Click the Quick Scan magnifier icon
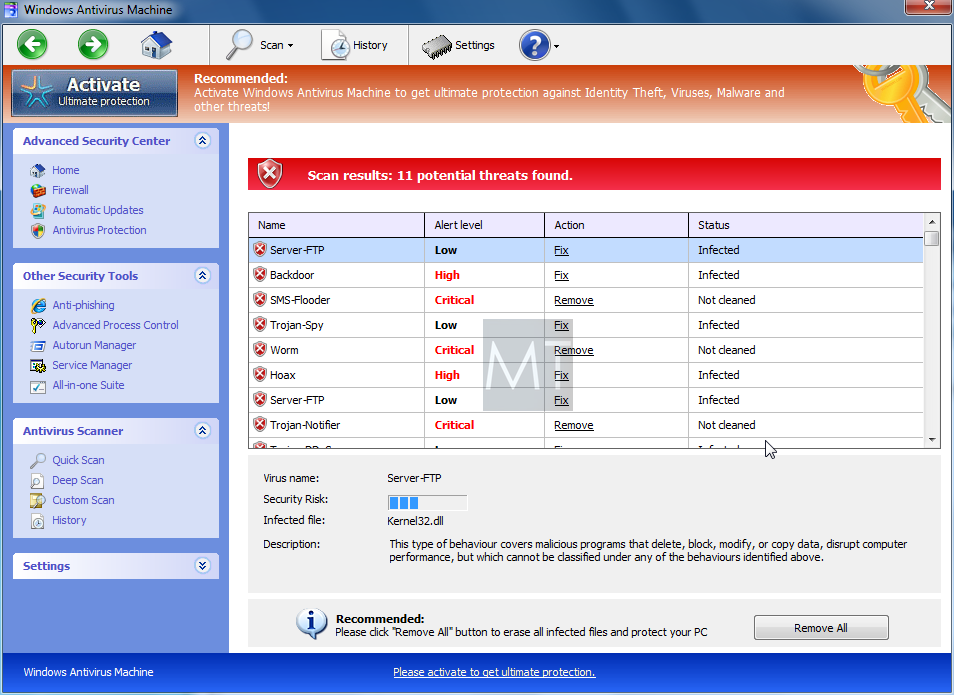Screen dimensions: 954x695 pos(38,461)
